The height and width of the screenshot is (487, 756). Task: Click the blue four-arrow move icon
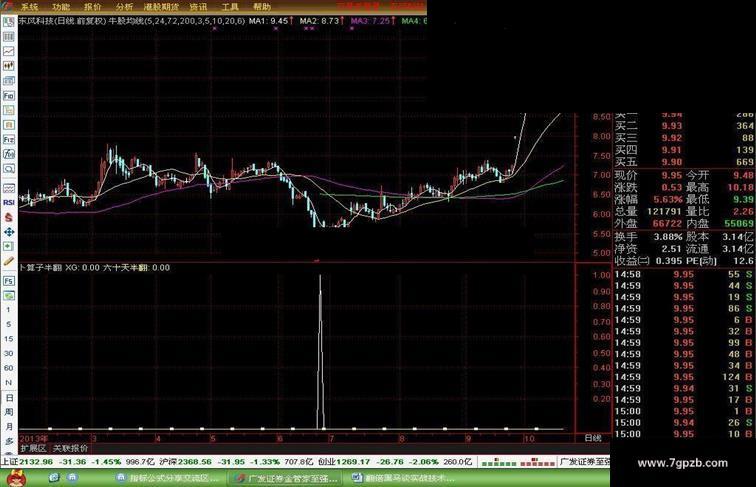pos(9,232)
